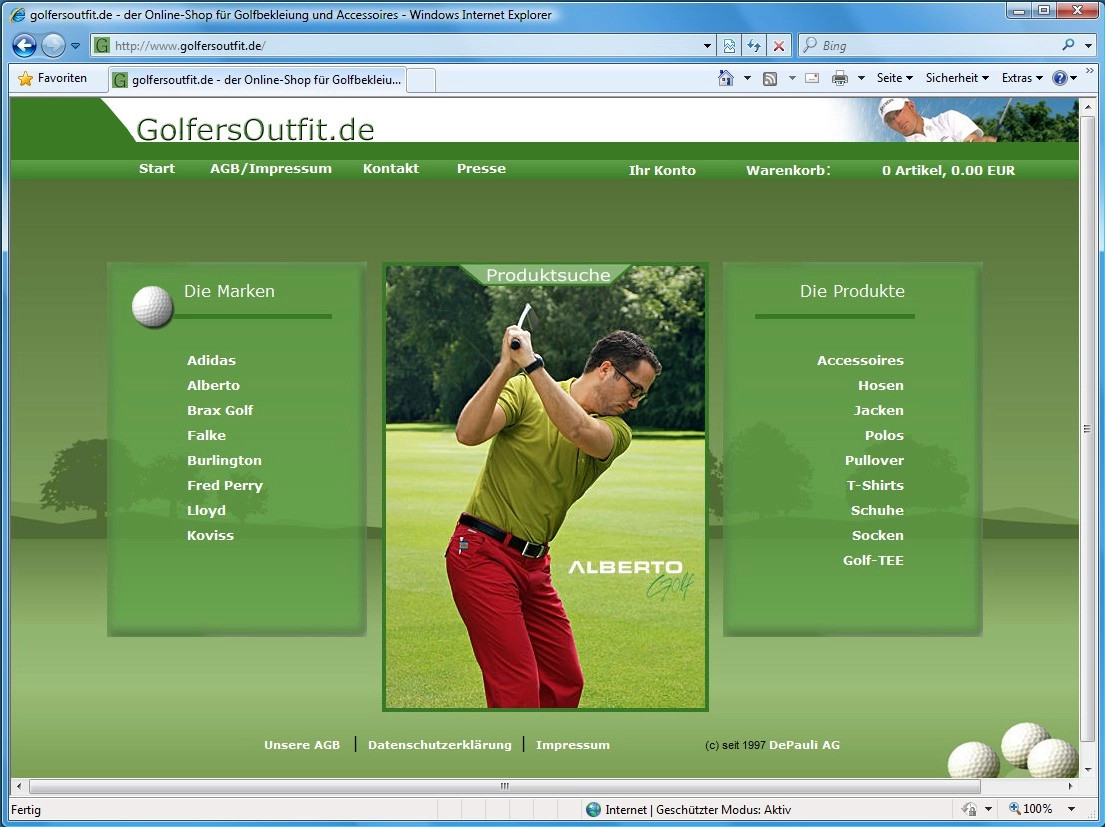Open the Extras menu
Viewport: 1105px width, 827px height.
(1022, 78)
